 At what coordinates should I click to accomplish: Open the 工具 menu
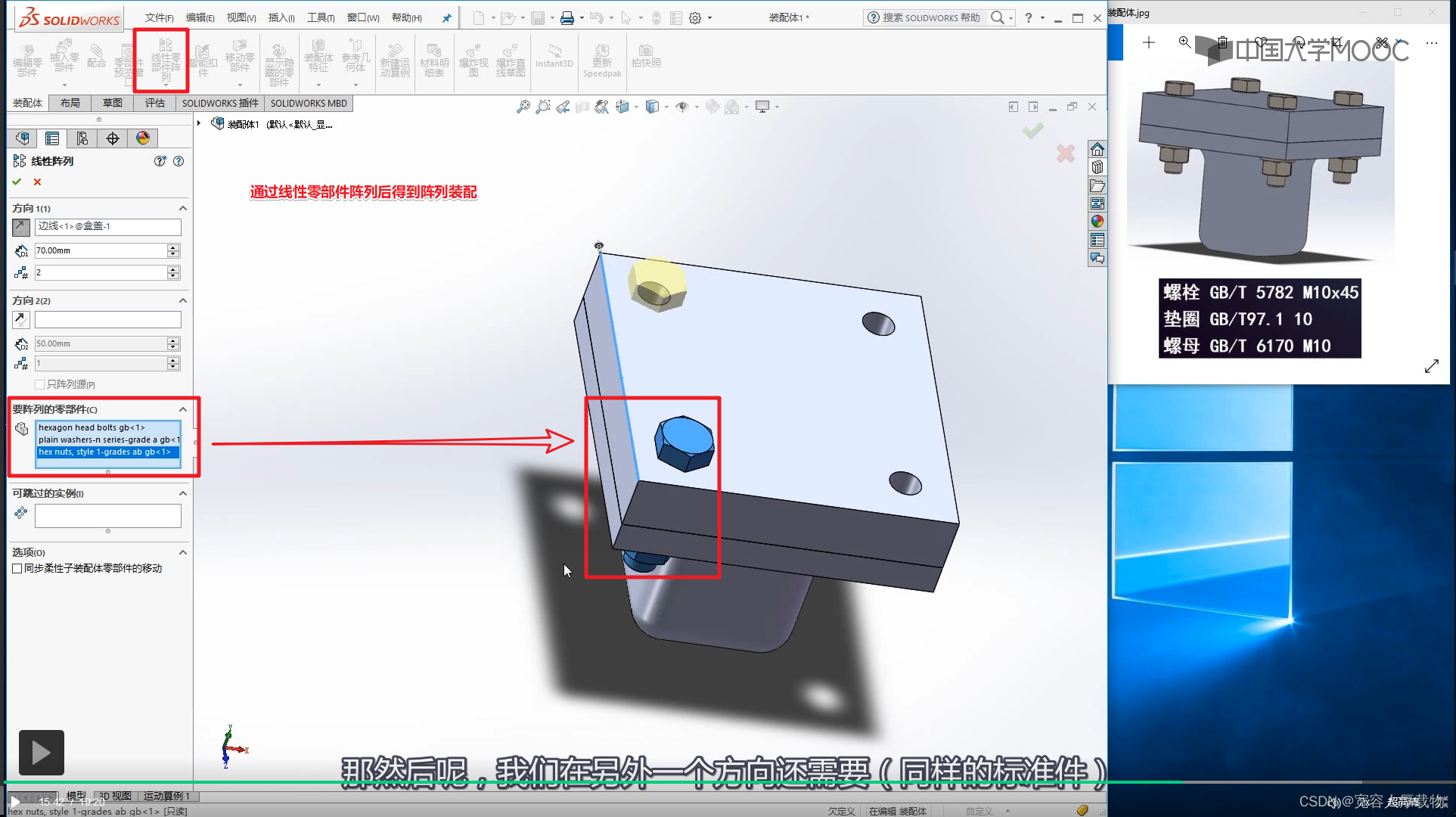320,17
